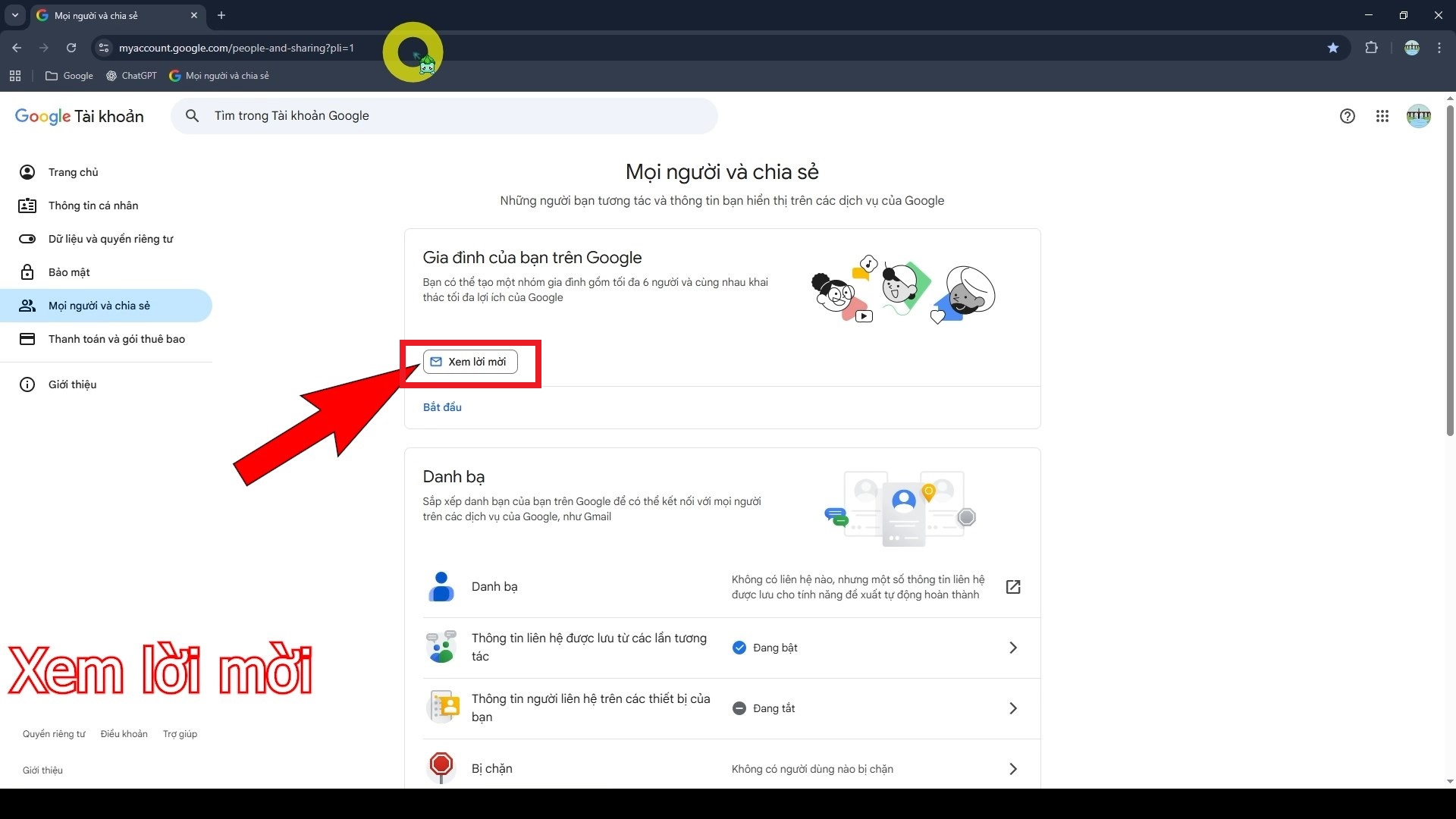Open the Google apps grid icon
1456x819 pixels.
[x=1382, y=116]
